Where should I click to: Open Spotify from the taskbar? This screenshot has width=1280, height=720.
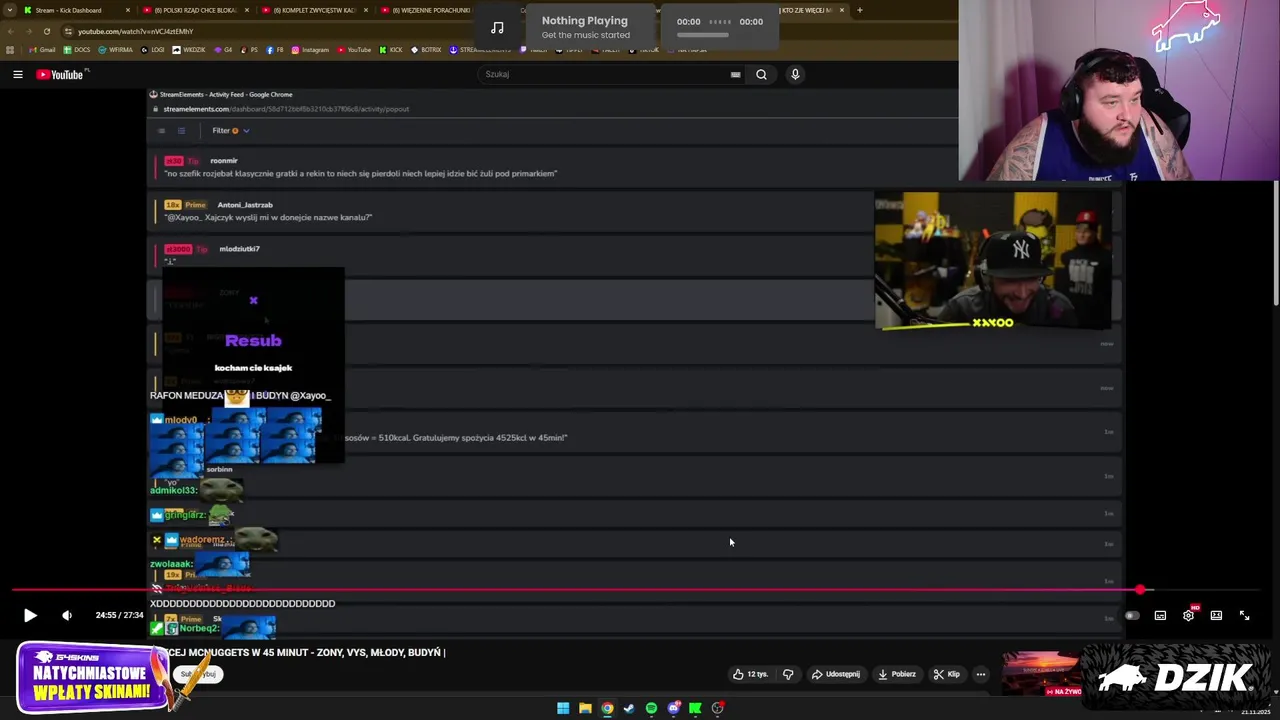[x=651, y=708]
